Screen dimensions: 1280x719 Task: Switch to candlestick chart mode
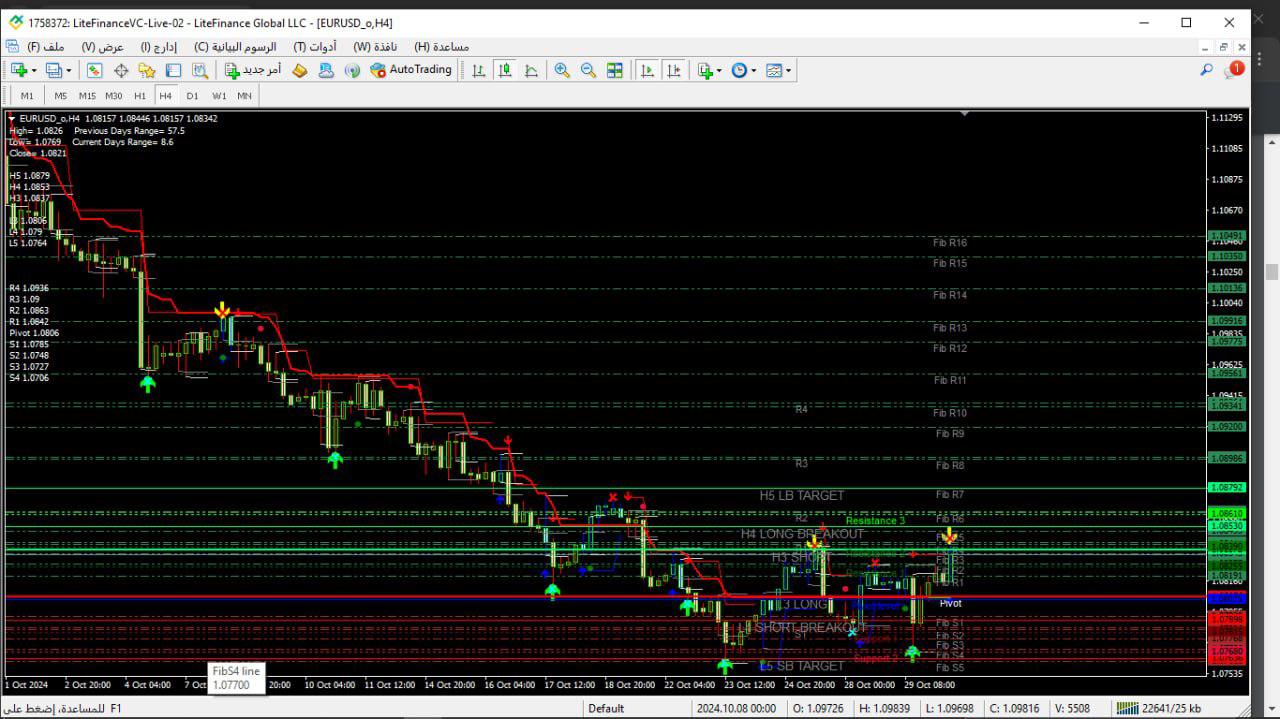505,70
